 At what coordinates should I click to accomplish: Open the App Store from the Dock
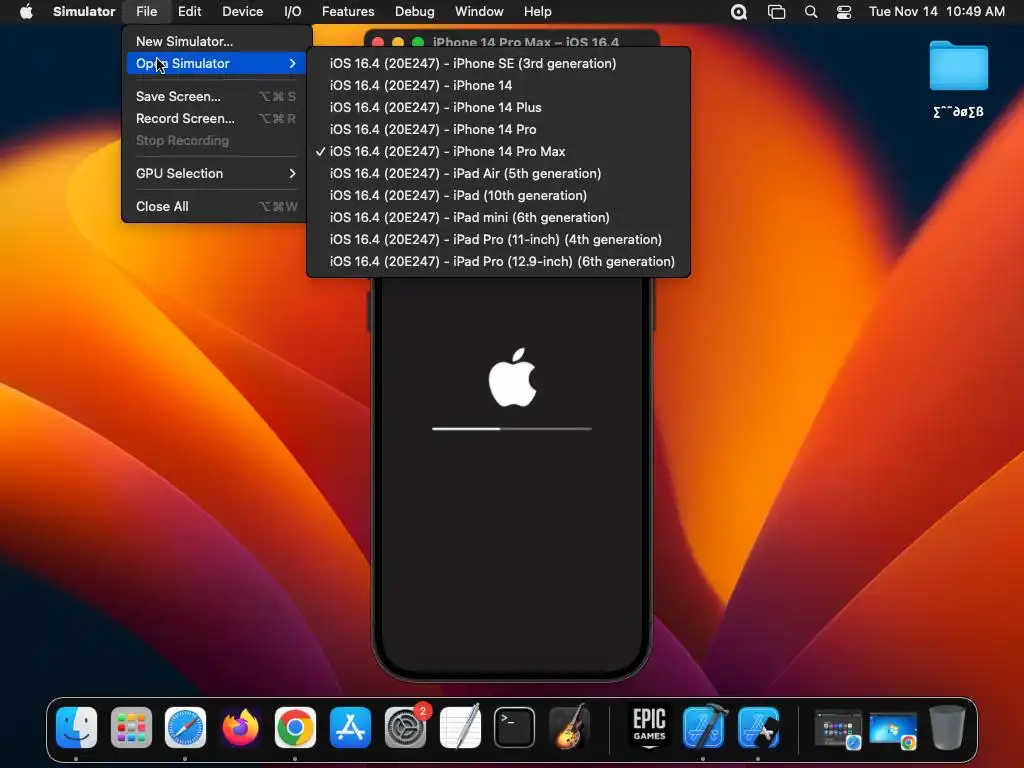click(x=350, y=728)
